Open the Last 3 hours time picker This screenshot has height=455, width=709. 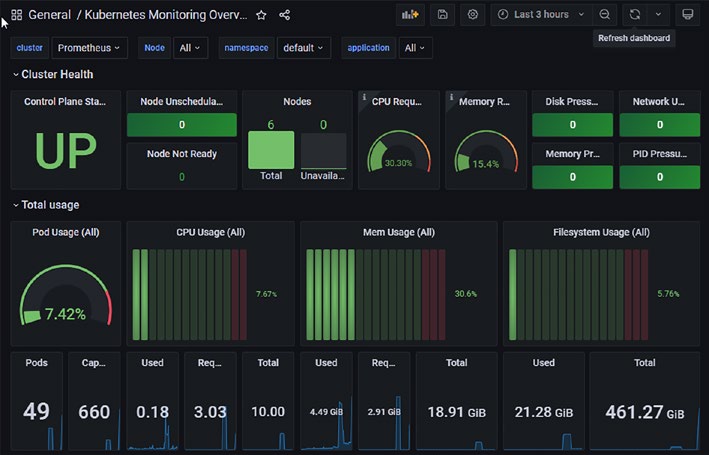pos(542,15)
